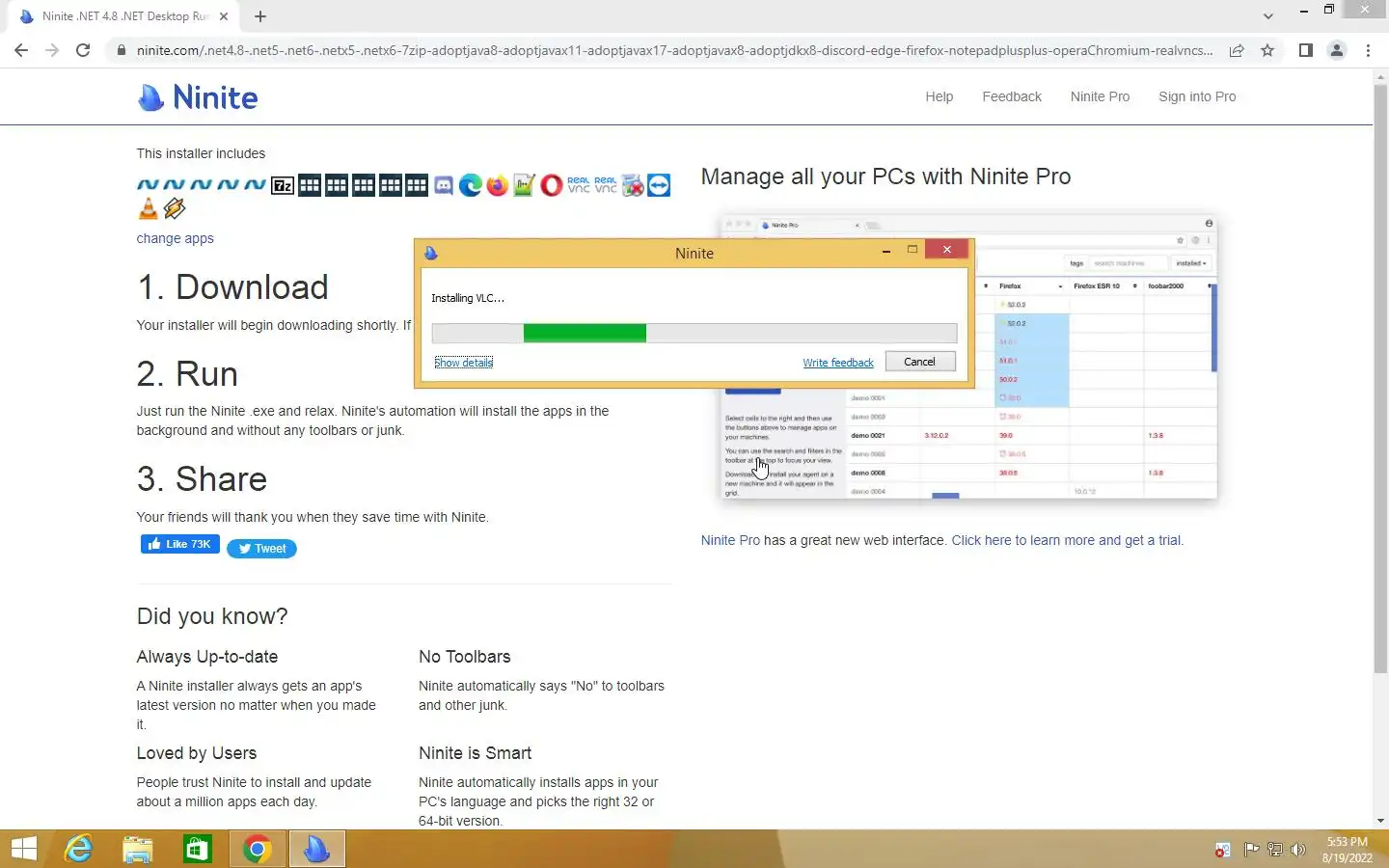Open Ninite Pro in the header navigation

point(1100,96)
